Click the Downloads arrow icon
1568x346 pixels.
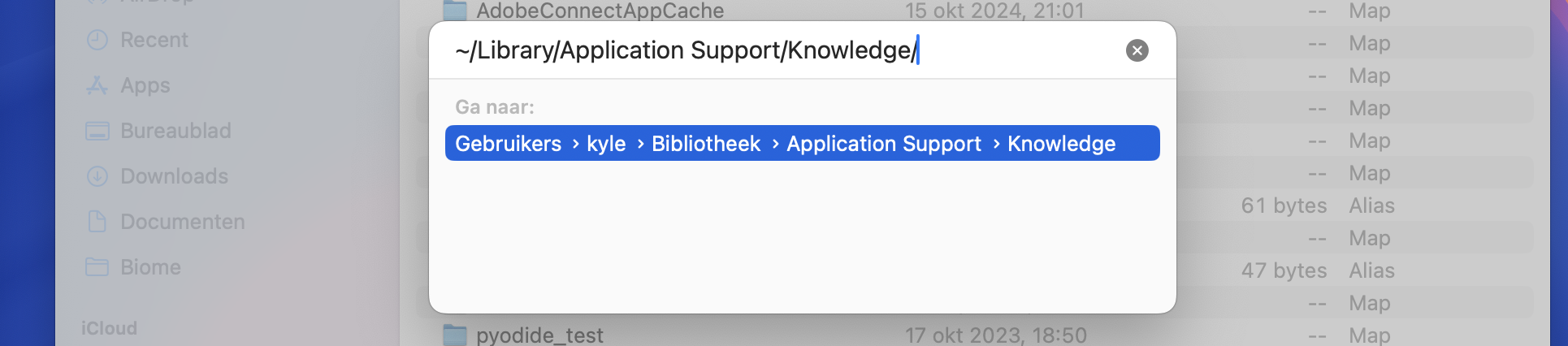click(97, 176)
